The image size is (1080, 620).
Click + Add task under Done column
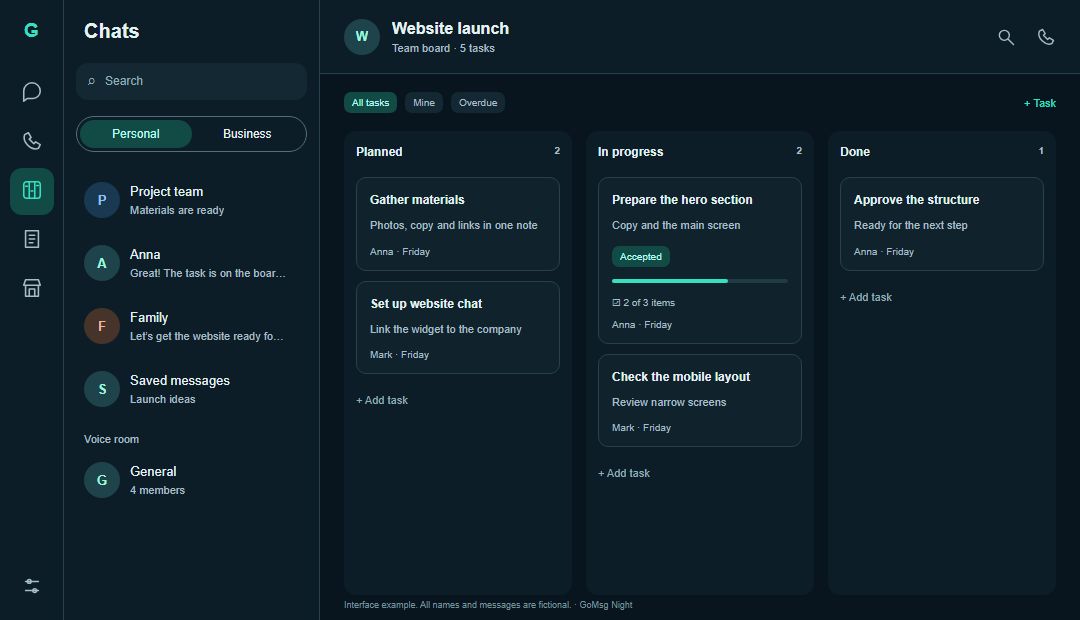[866, 297]
